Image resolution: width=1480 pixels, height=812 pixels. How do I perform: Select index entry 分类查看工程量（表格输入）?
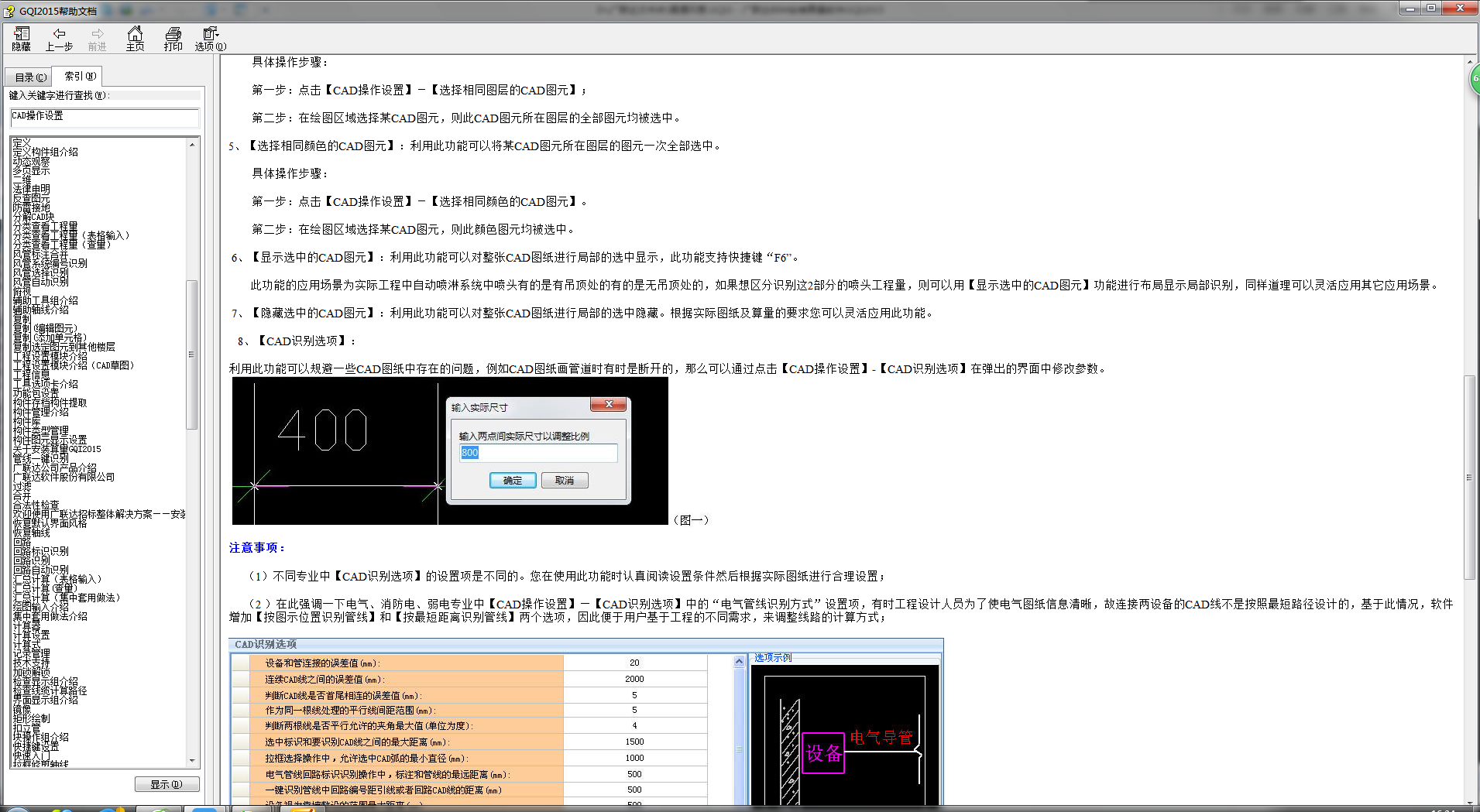[71, 235]
